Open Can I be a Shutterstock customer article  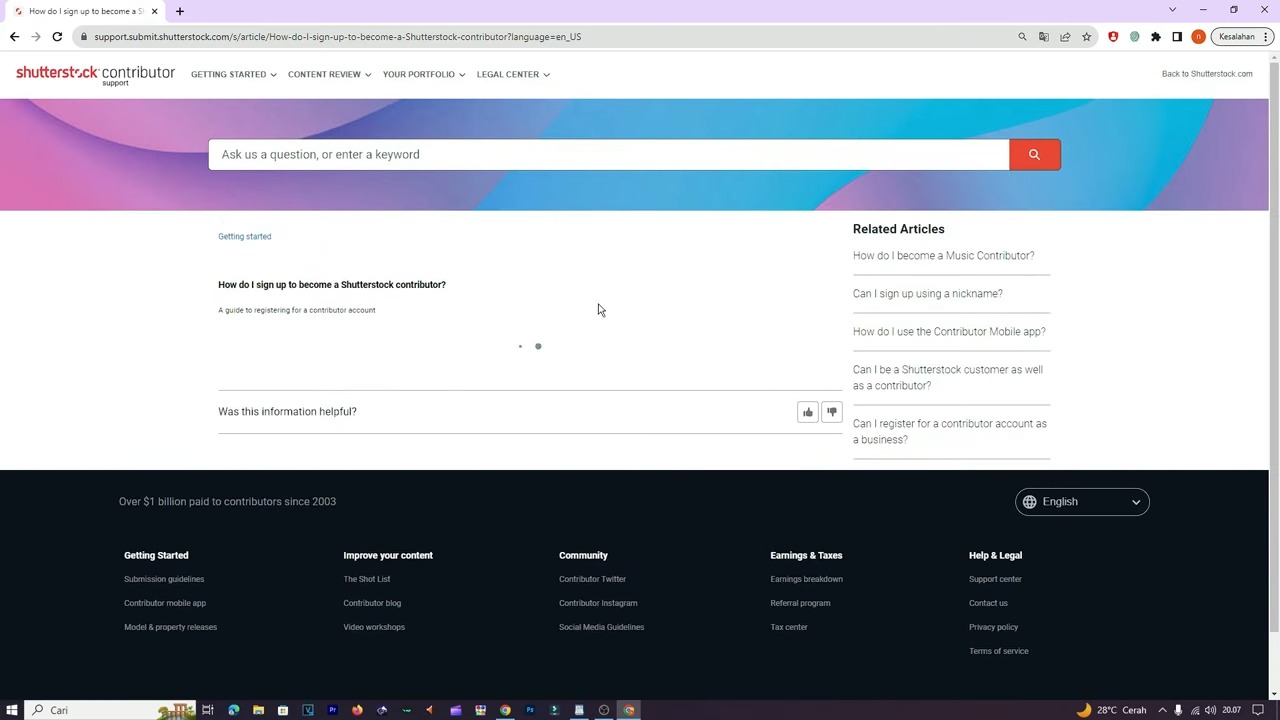tap(947, 378)
